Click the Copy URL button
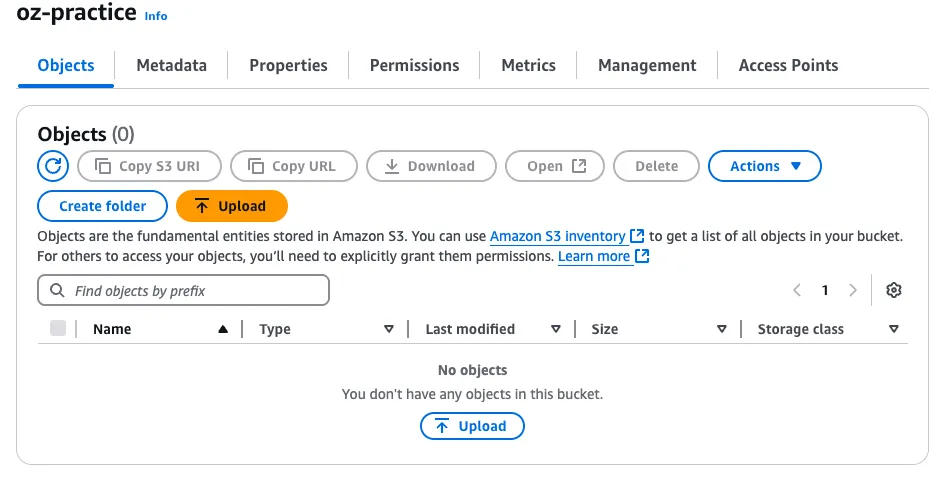 tap(293, 166)
